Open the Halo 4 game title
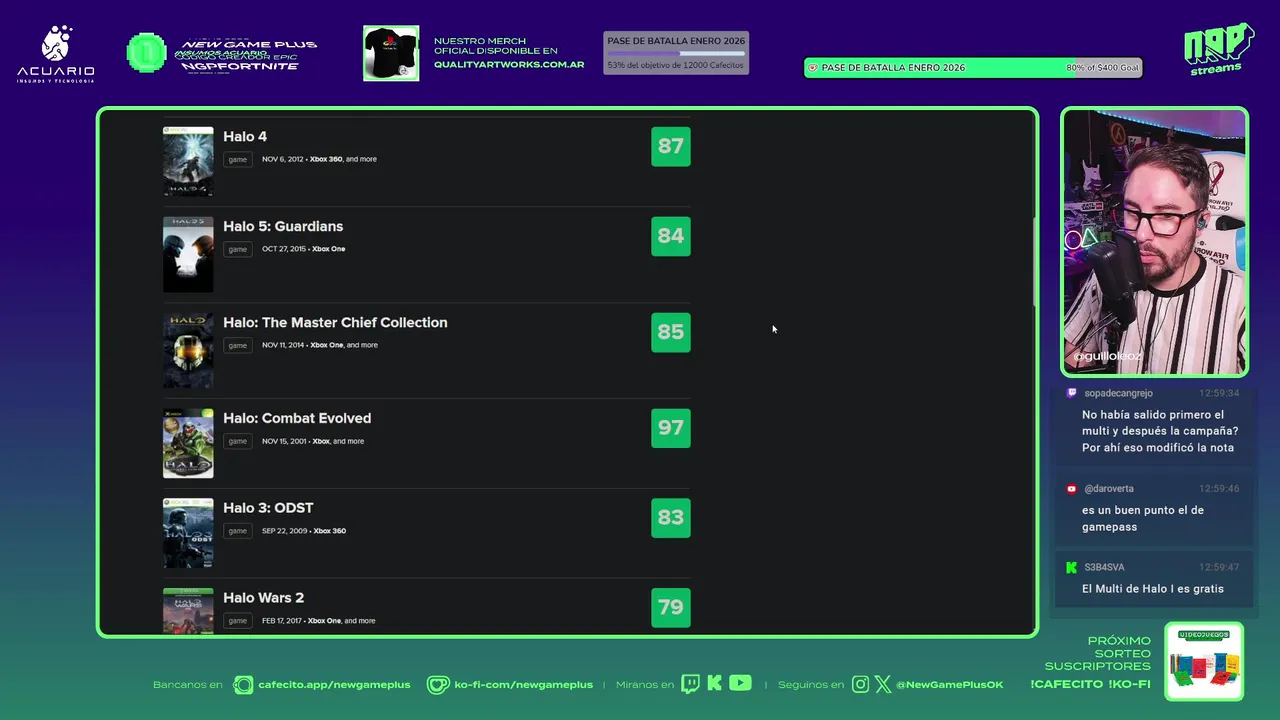The height and width of the screenshot is (720, 1280). point(245,137)
